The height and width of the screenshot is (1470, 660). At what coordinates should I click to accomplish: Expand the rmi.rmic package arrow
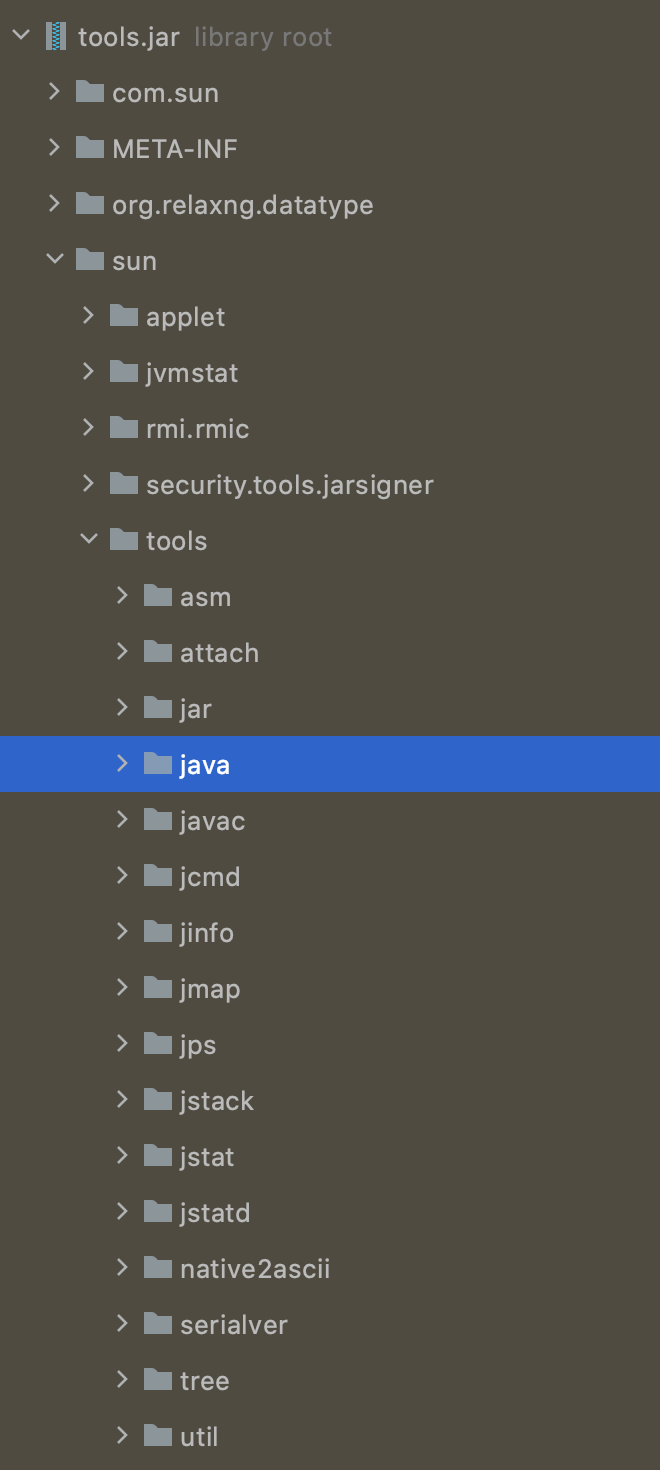[89, 429]
